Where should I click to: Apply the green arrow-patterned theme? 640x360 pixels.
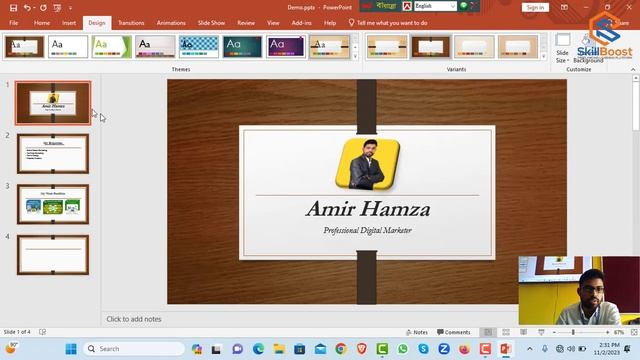click(x=111, y=47)
